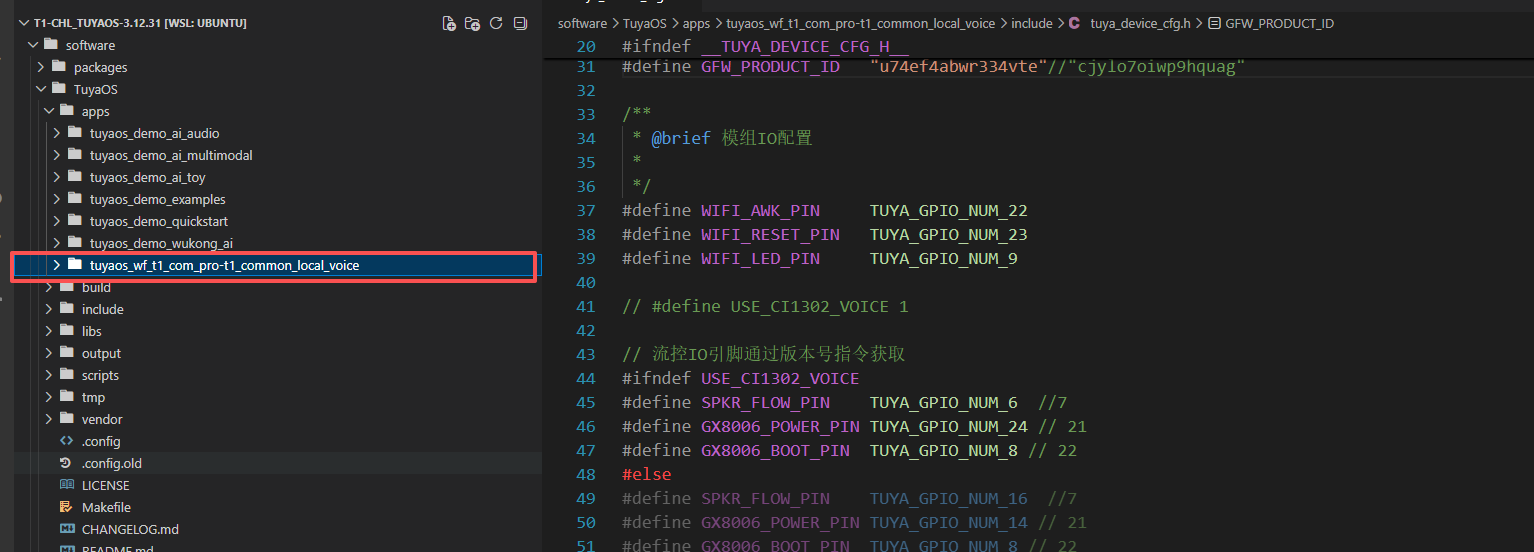Viewport: 1534px width, 552px height.
Task: Click folder icon beside output
Action: pos(67,353)
